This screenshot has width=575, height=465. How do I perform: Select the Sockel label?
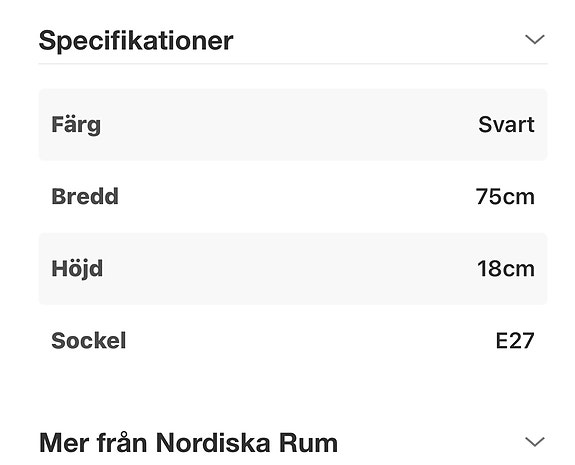pos(89,340)
